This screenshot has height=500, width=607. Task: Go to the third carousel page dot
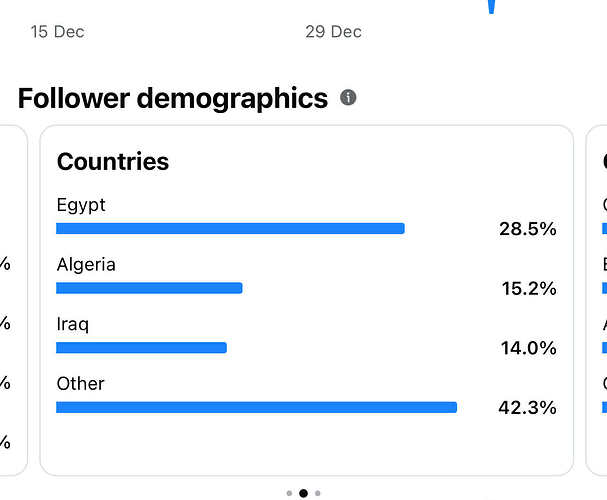click(x=318, y=493)
